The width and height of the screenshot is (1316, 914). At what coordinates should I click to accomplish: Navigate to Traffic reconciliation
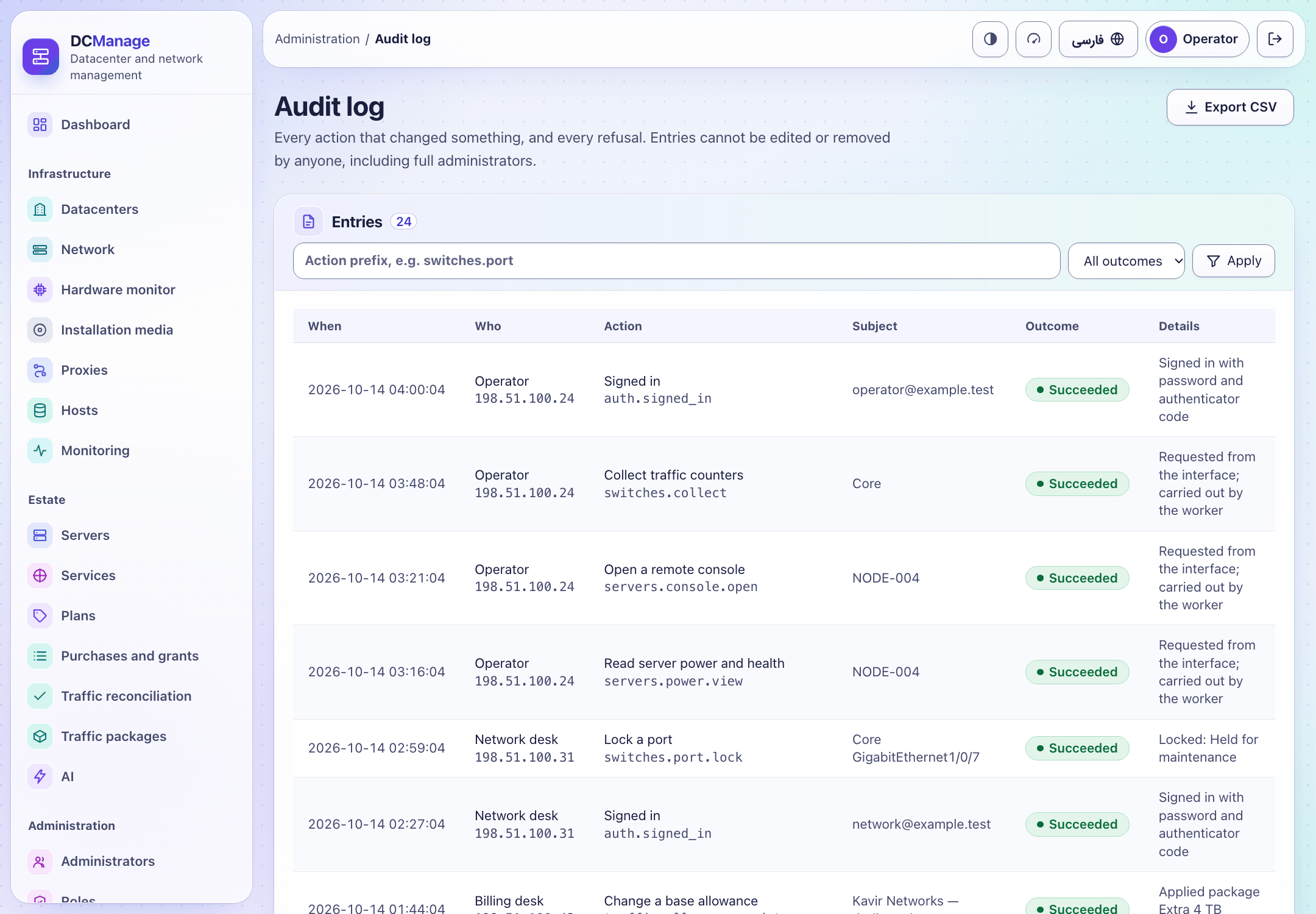(131, 696)
